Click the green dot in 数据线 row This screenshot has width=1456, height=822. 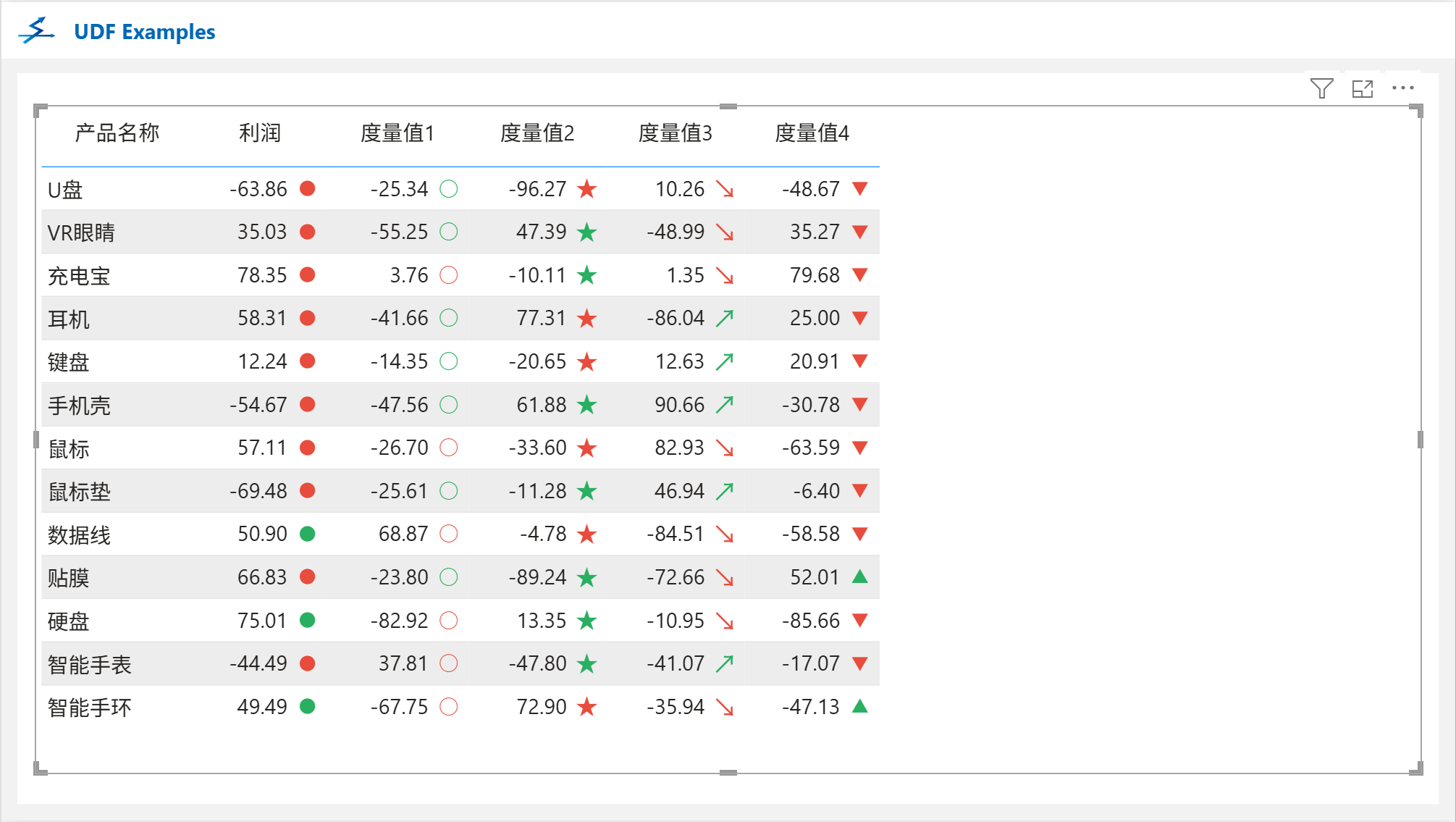(307, 534)
